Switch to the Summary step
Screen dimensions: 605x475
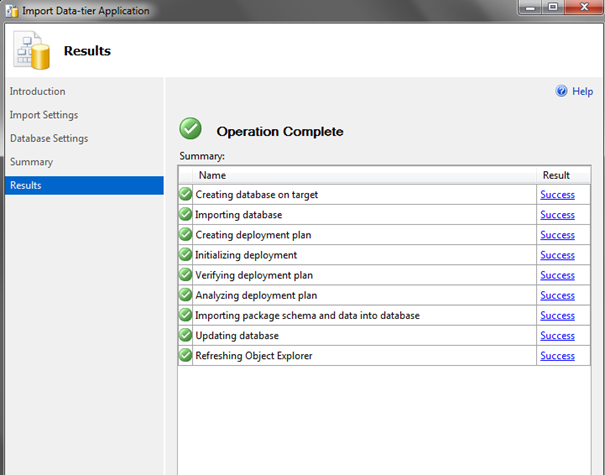click(x=31, y=162)
